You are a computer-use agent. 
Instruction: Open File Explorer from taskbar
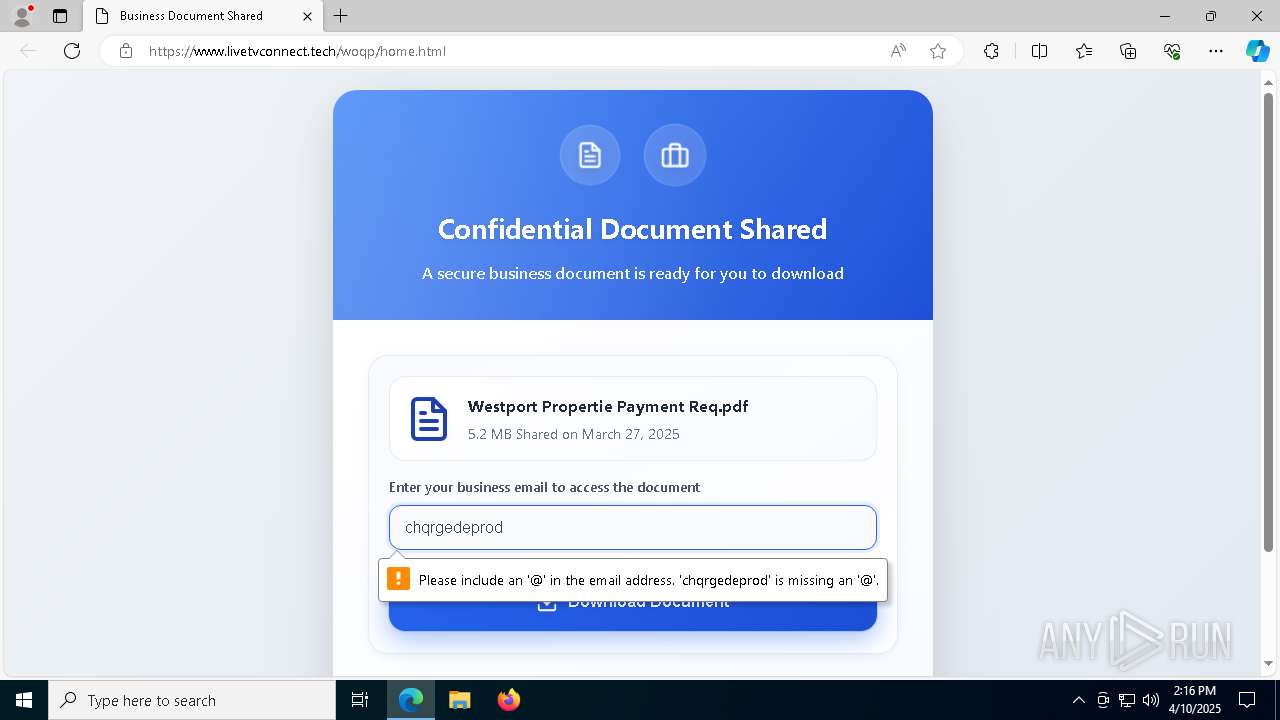[459, 700]
